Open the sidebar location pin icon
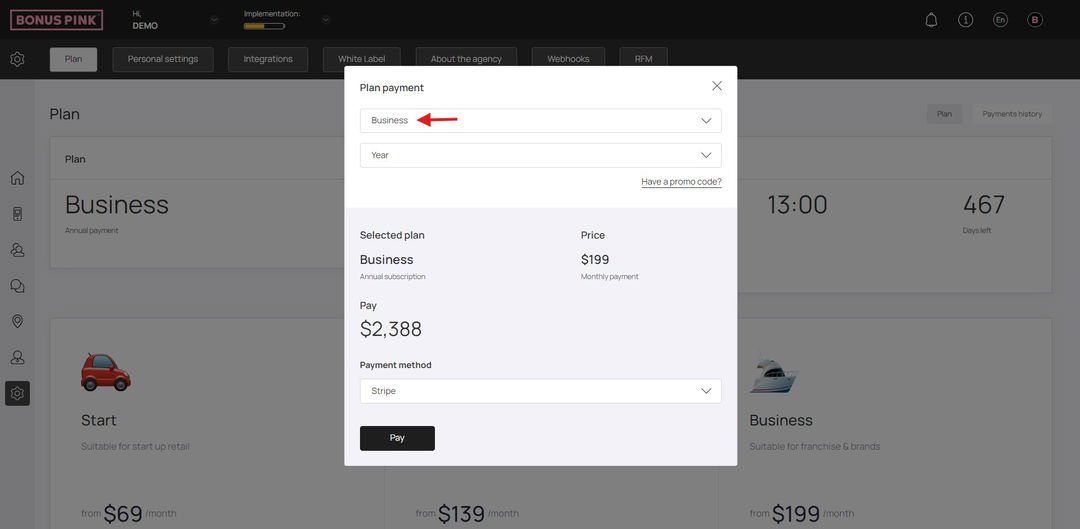 [x=17, y=322]
